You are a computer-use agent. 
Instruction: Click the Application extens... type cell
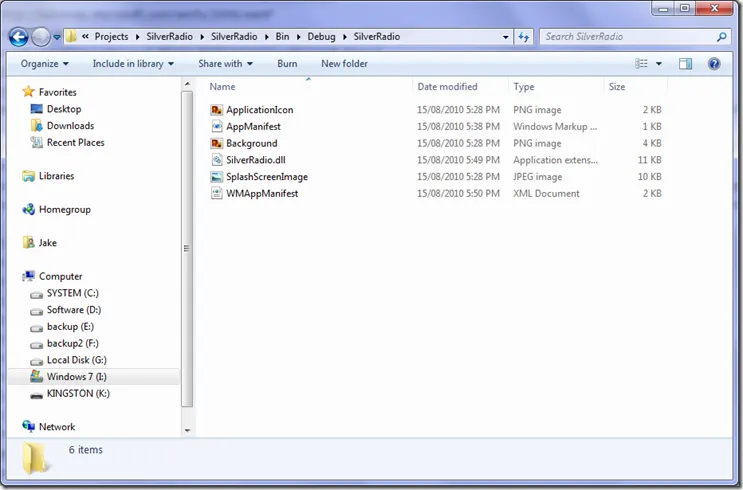(555, 160)
